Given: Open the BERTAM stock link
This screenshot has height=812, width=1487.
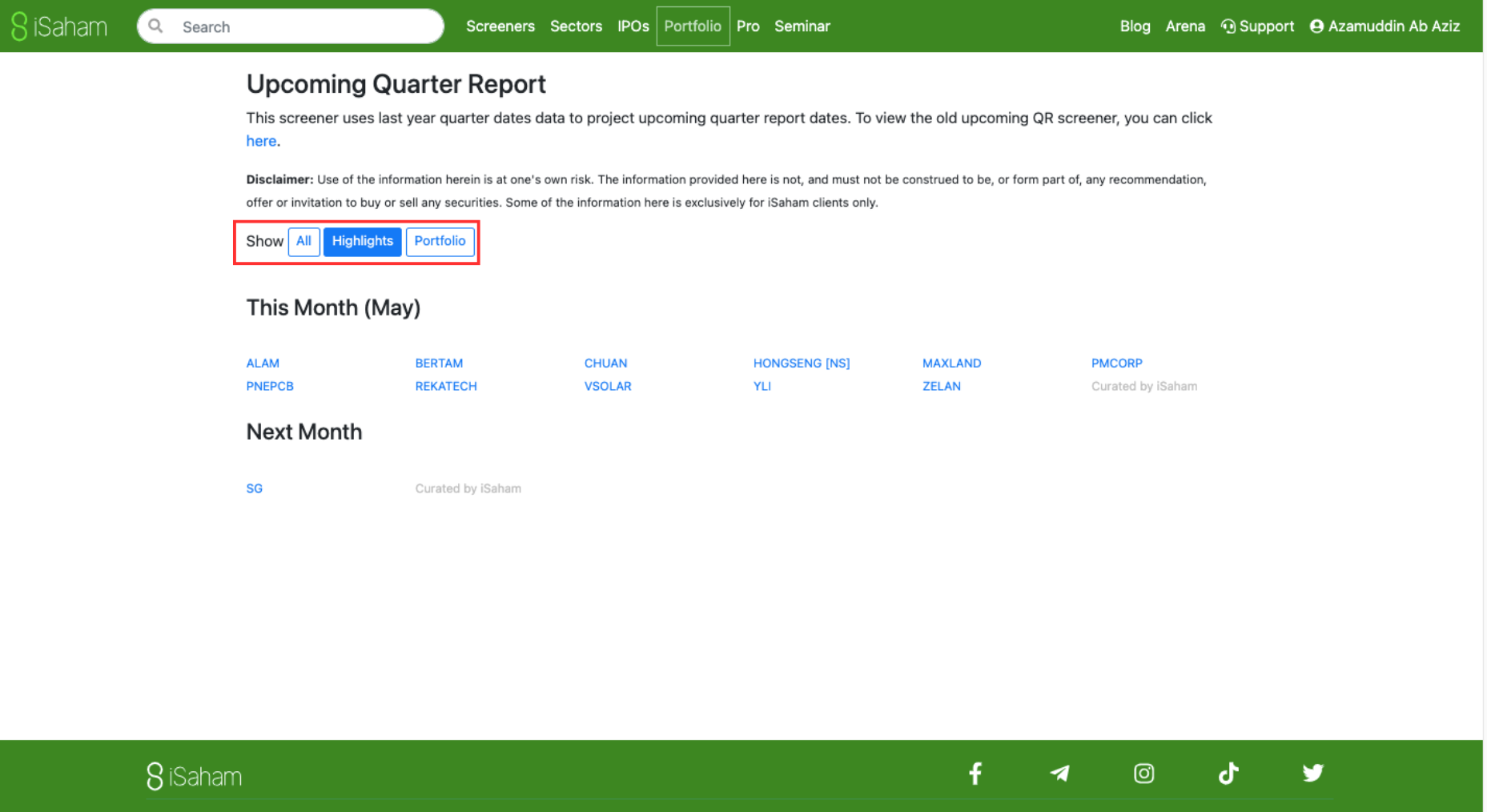Looking at the screenshot, I should [x=439, y=364].
